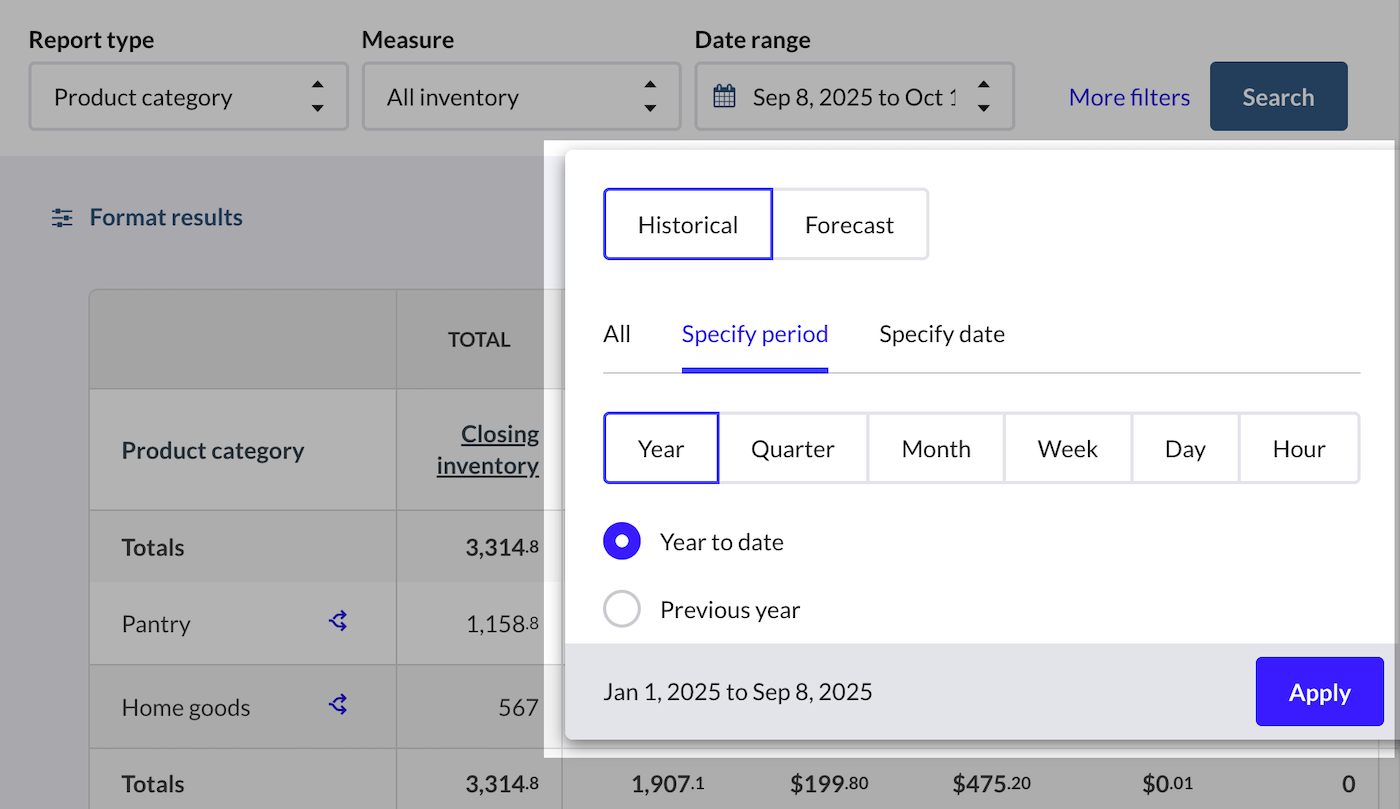This screenshot has height=809, width=1400.
Task: Open More filters
Action: 1129,96
